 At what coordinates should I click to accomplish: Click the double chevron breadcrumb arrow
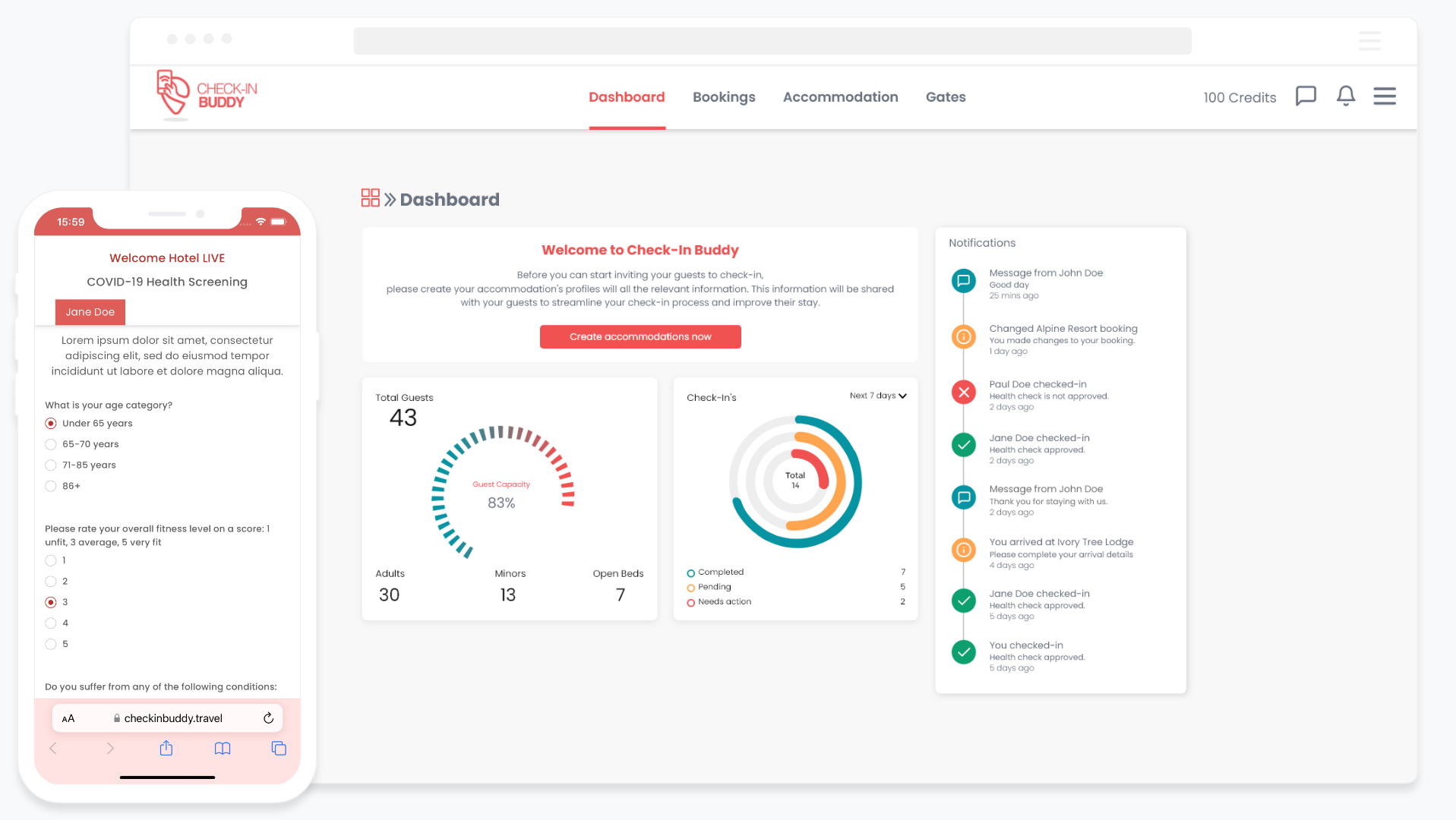click(x=390, y=200)
